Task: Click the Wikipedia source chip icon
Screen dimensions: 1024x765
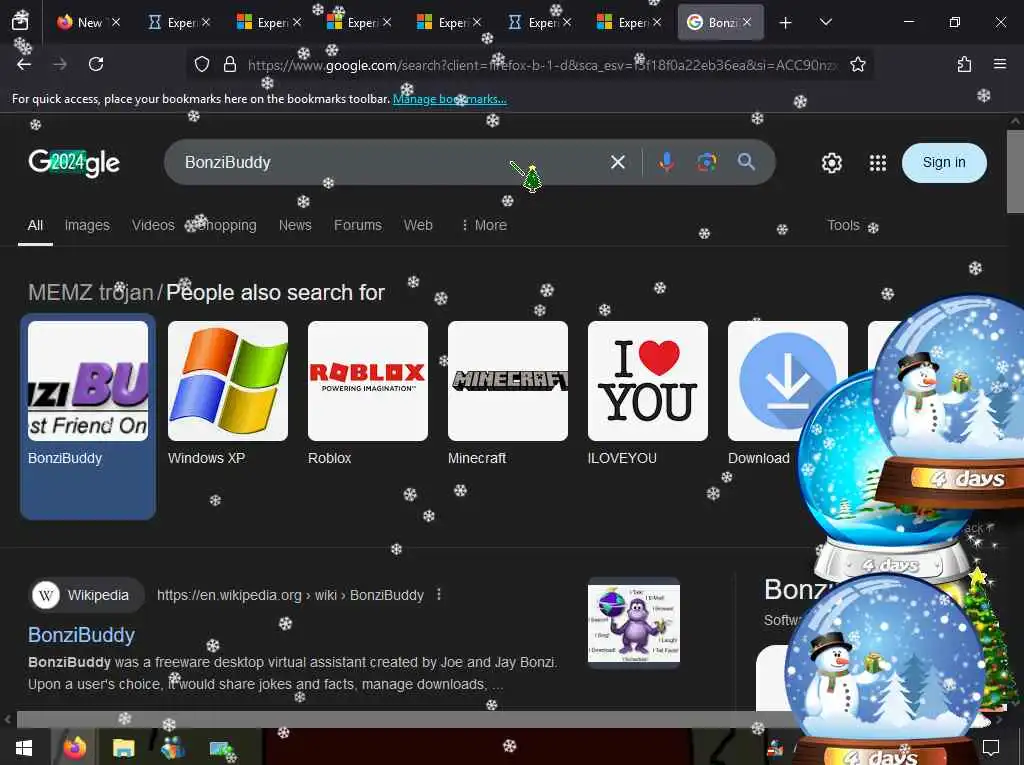Action: [x=46, y=595]
